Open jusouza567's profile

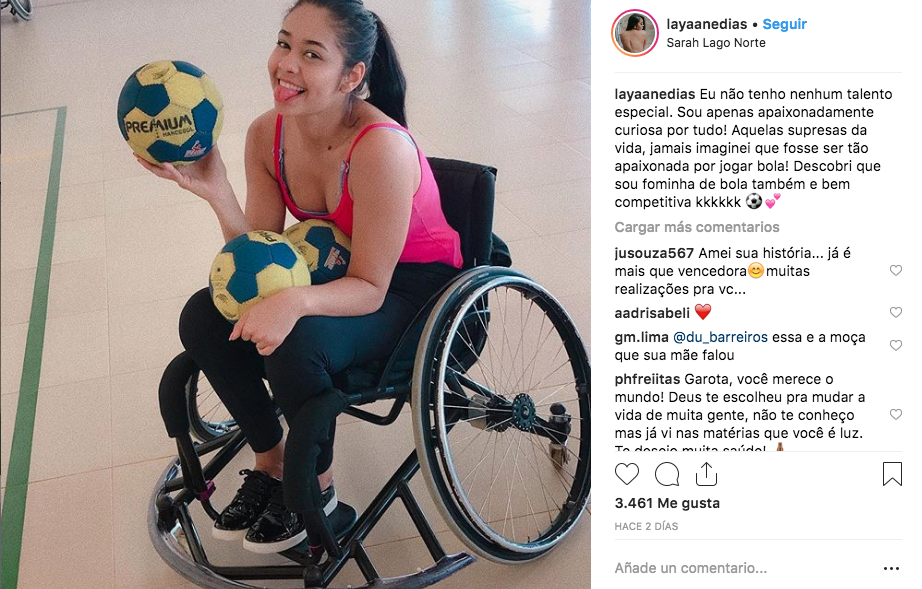point(654,253)
